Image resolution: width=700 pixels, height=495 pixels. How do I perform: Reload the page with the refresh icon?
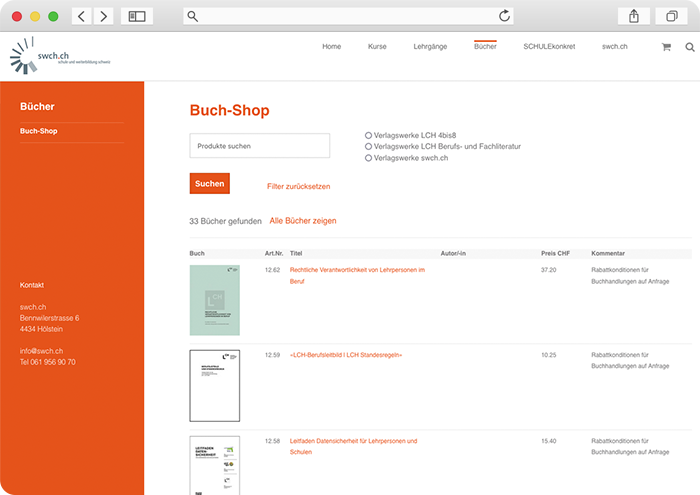pyautogui.click(x=504, y=16)
